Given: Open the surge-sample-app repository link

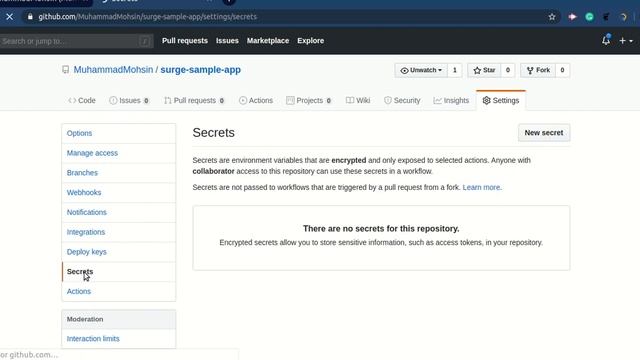Looking at the screenshot, I should point(200,70).
